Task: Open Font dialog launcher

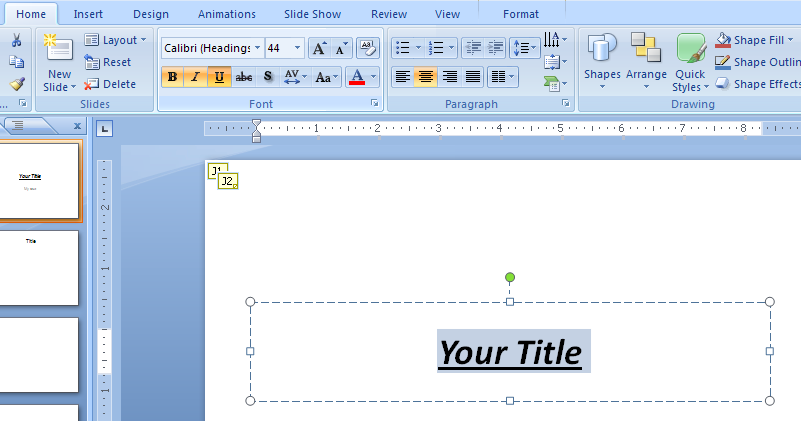Action: pos(375,103)
